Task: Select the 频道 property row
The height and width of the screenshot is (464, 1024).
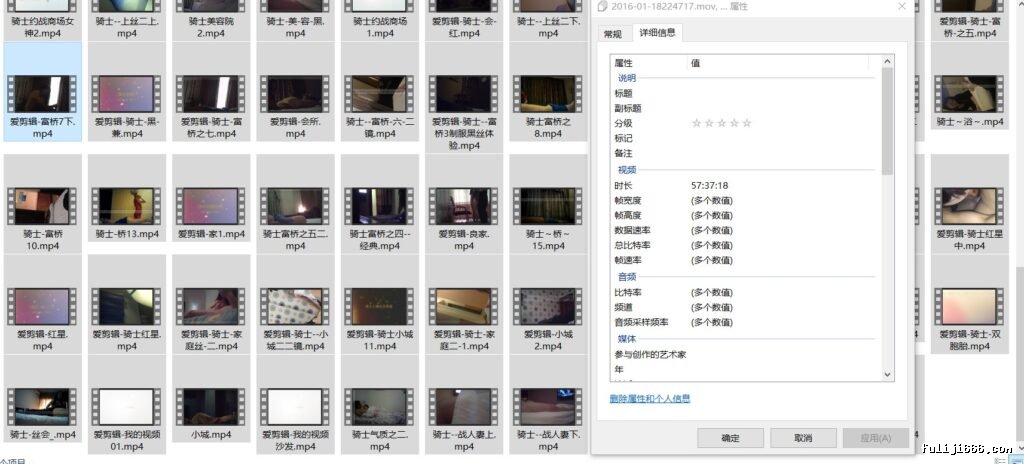Action: (x=746, y=307)
